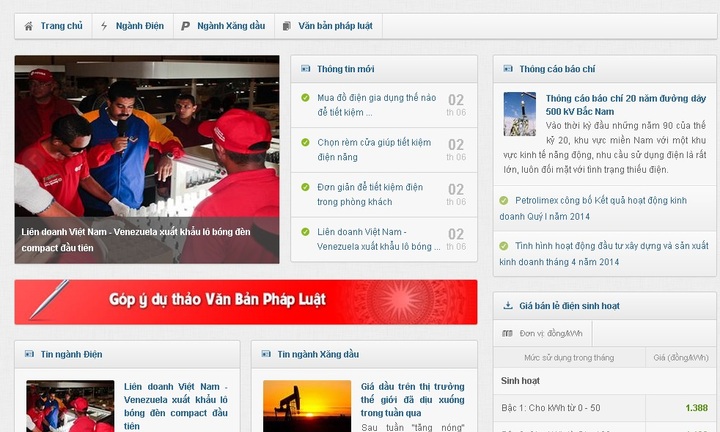Screen dimensions: 720x432
Task: Click the 02 th 06 date beside Mua đồ điện
Action: [456, 105]
